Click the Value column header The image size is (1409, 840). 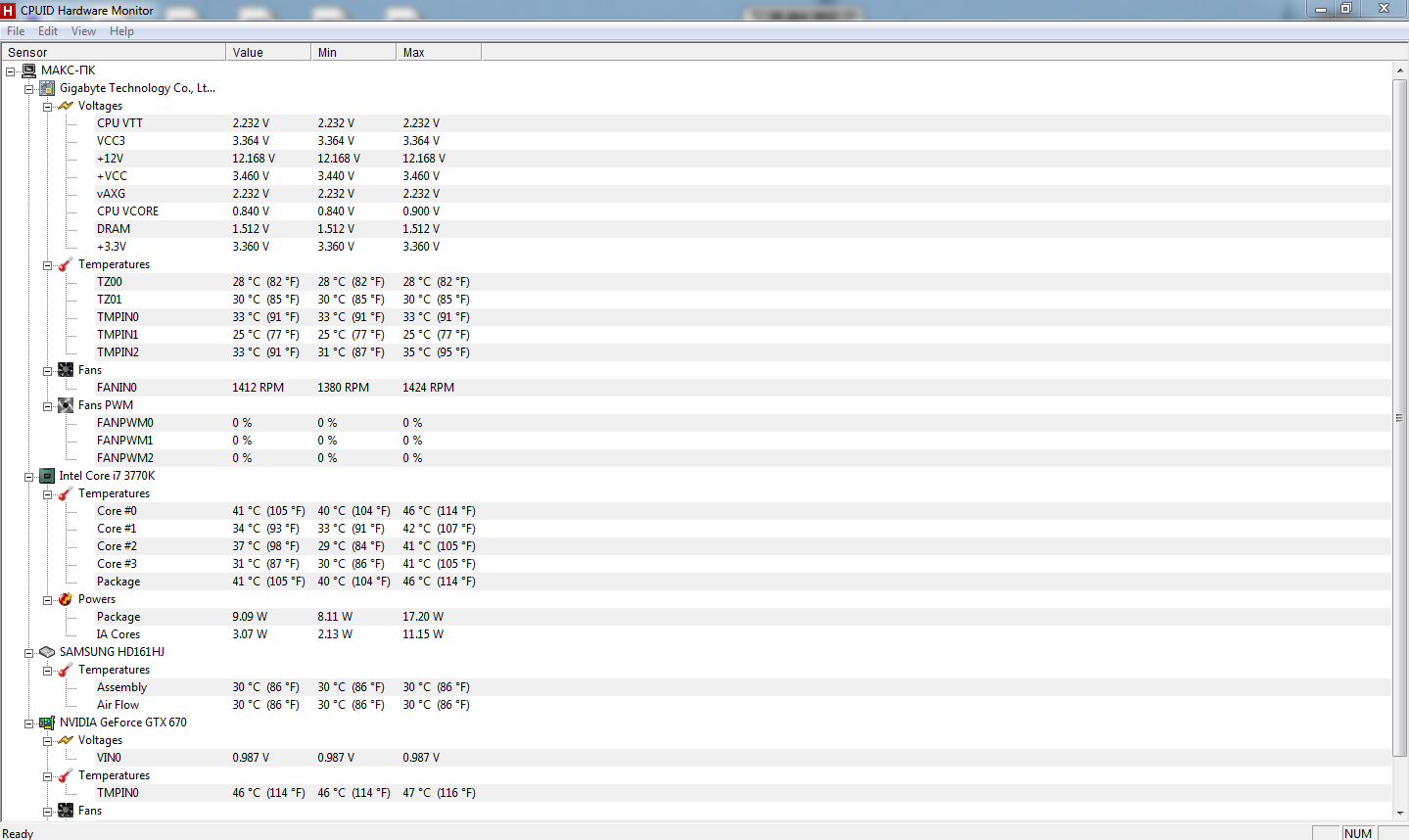point(268,52)
